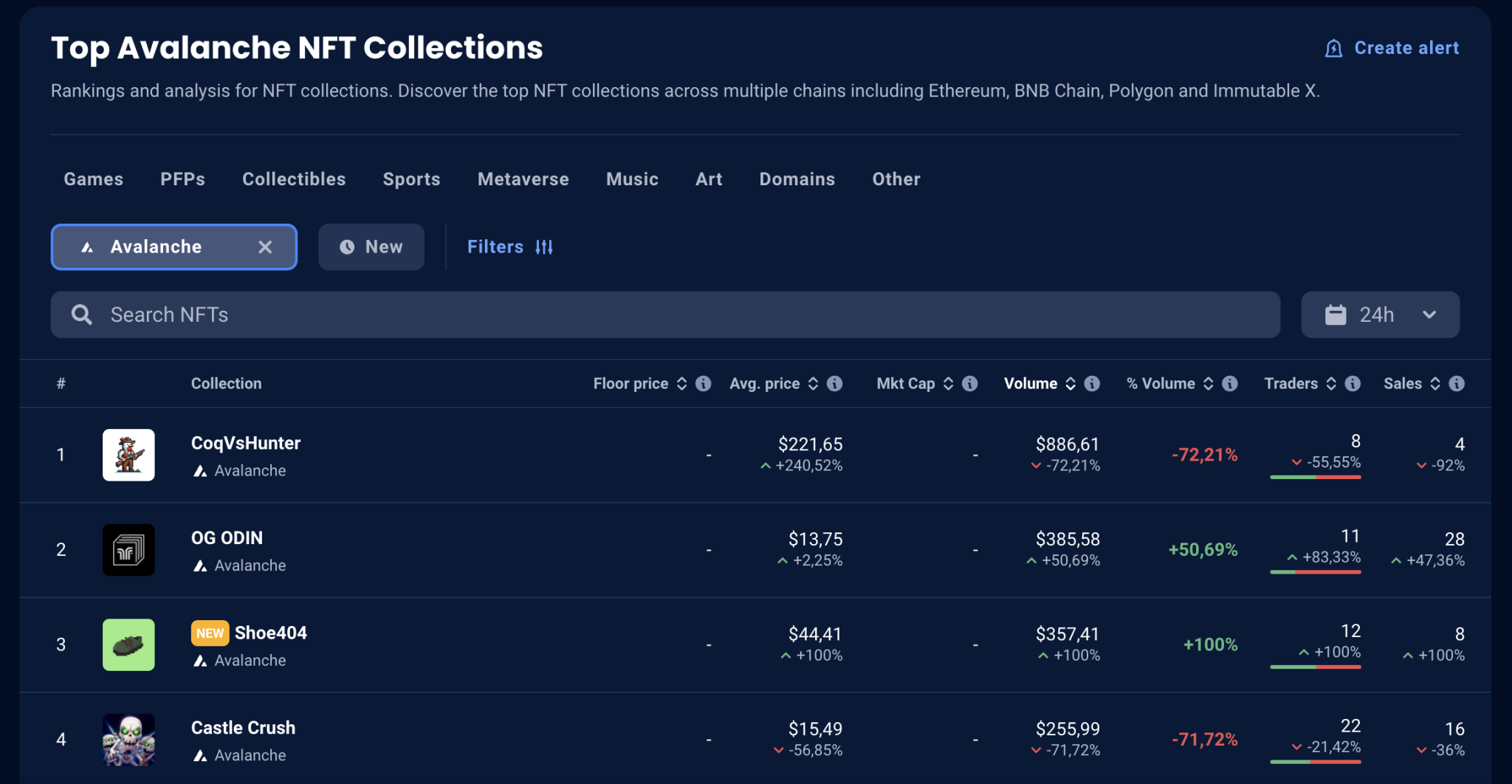Switch to the Games category tab
The width and height of the screenshot is (1512, 784).
(x=94, y=179)
